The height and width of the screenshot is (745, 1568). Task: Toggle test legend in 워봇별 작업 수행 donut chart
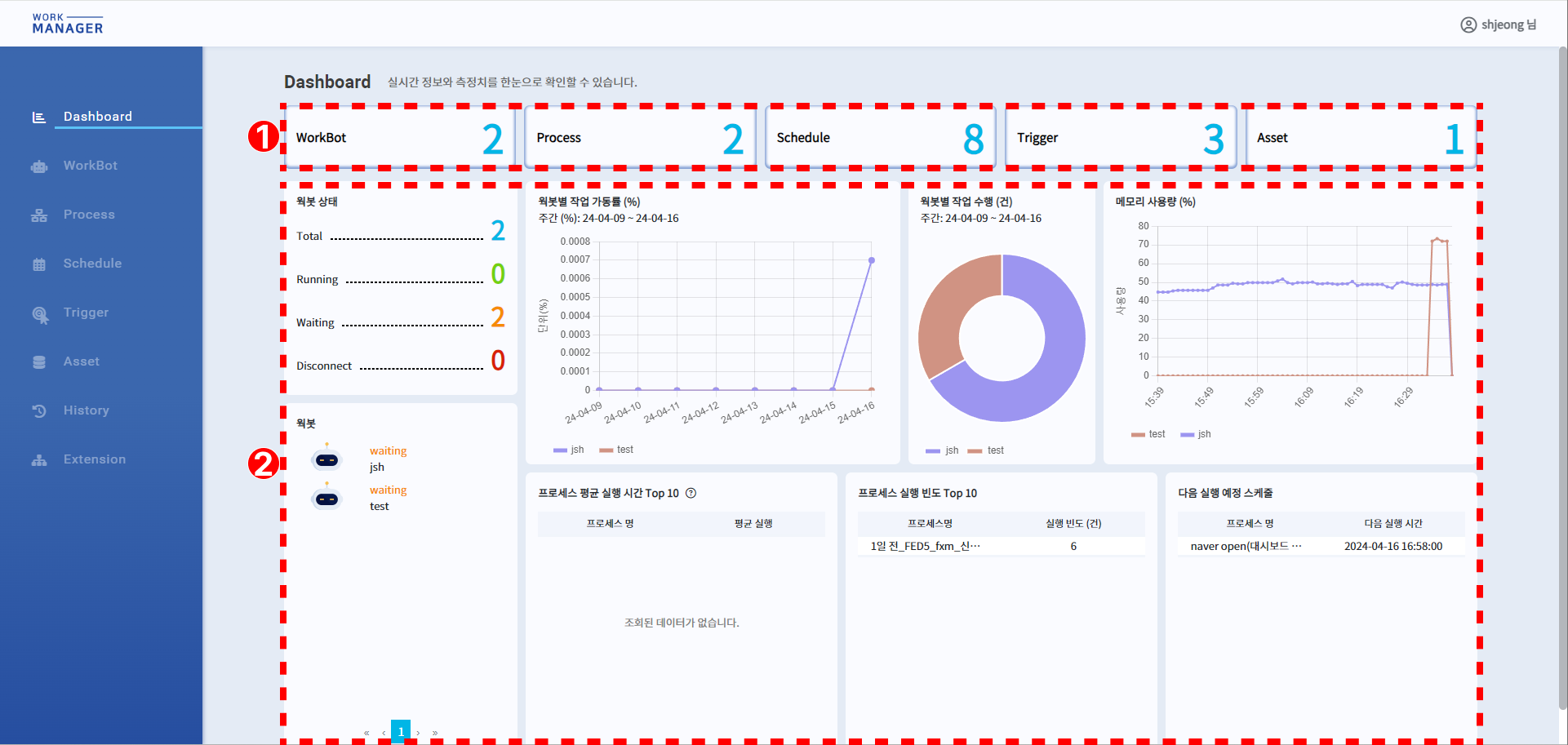[x=986, y=450]
